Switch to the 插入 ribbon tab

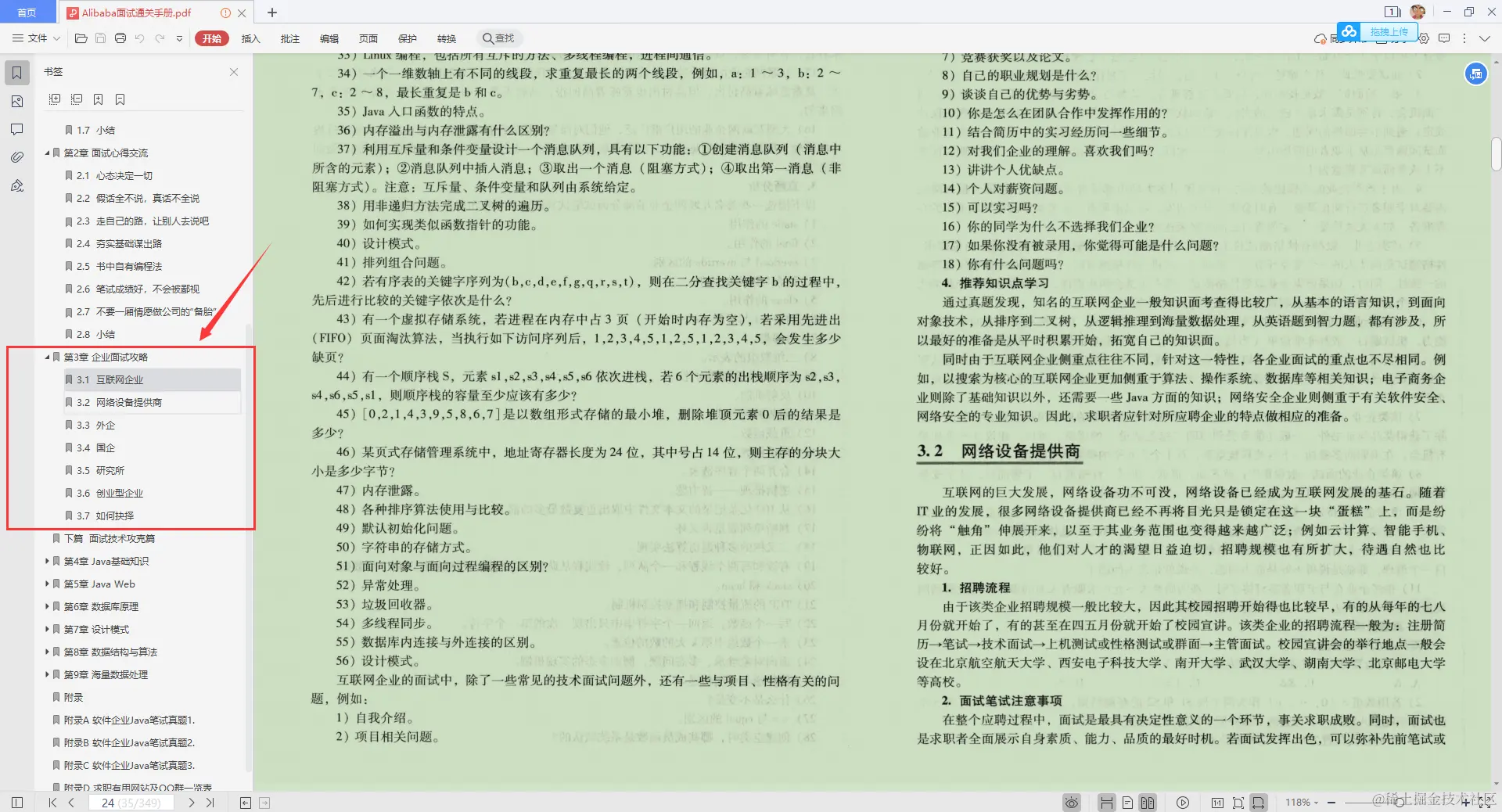point(250,38)
